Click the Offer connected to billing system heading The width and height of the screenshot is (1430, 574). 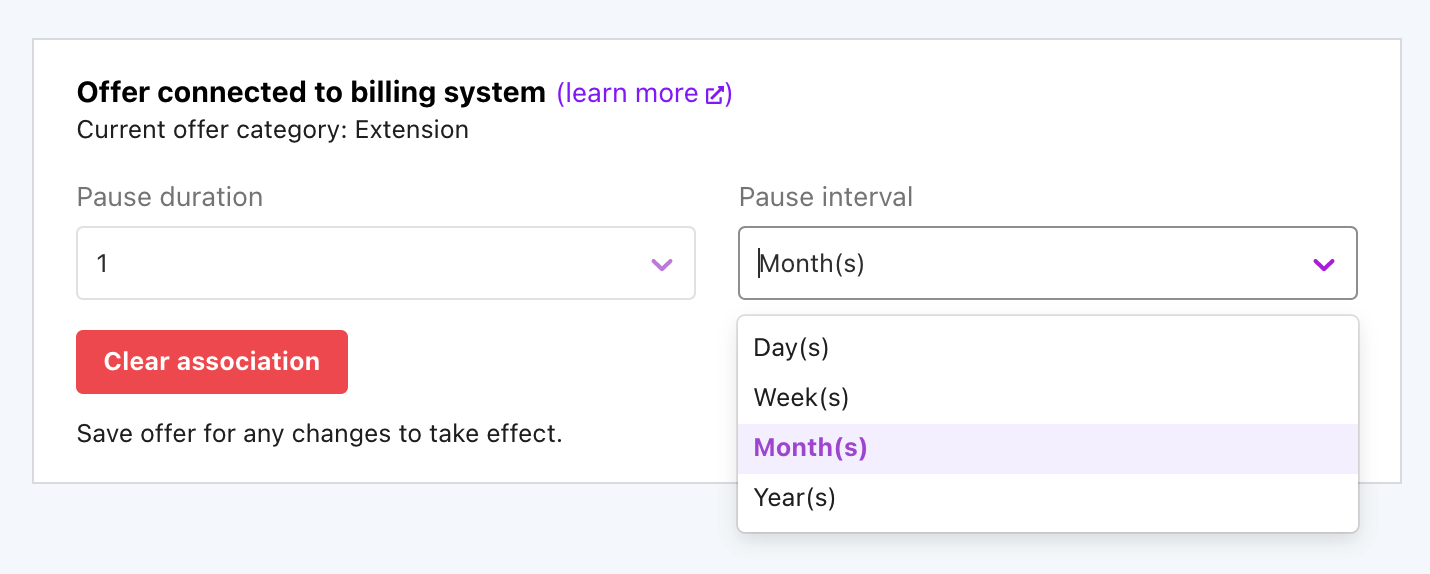[x=311, y=93]
